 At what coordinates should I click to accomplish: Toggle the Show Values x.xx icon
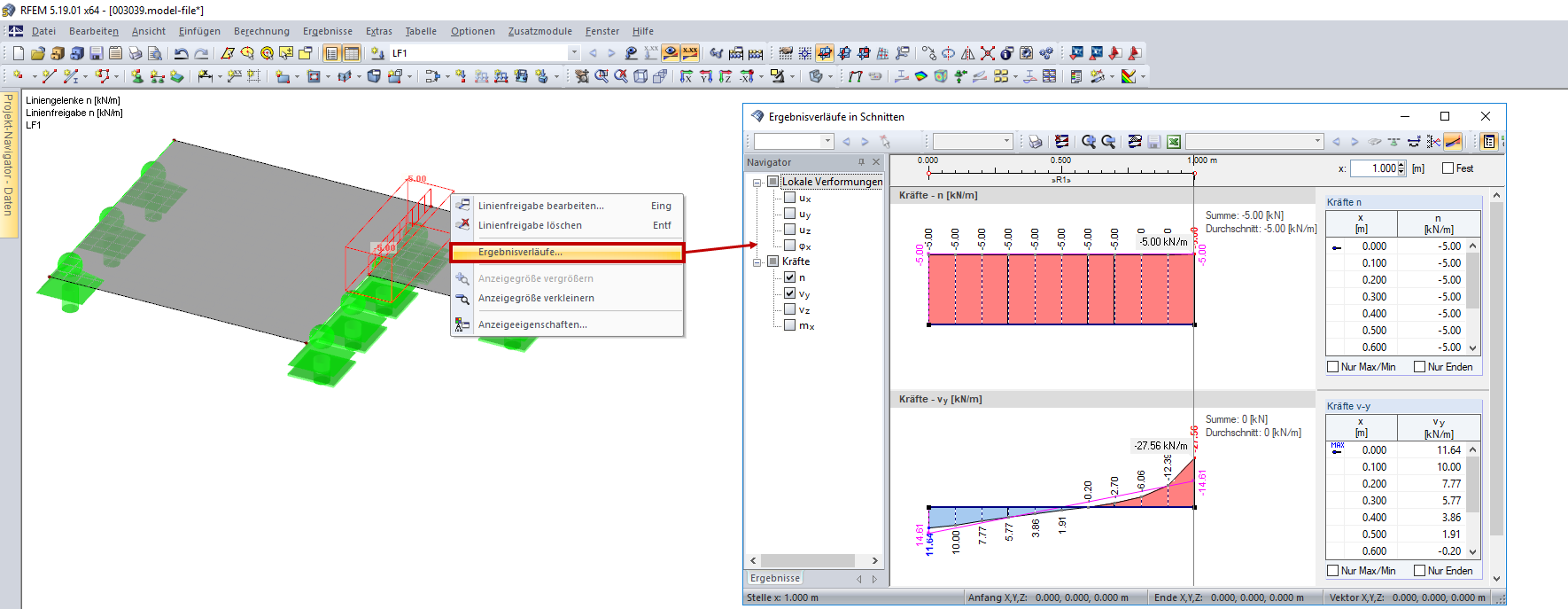(690, 53)
